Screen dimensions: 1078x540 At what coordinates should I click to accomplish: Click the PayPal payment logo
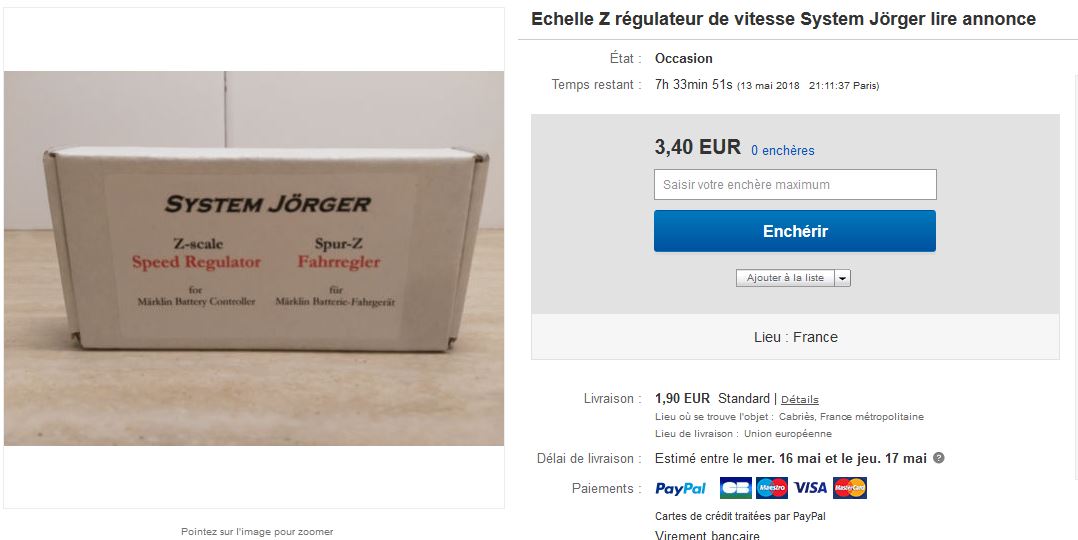680,488
